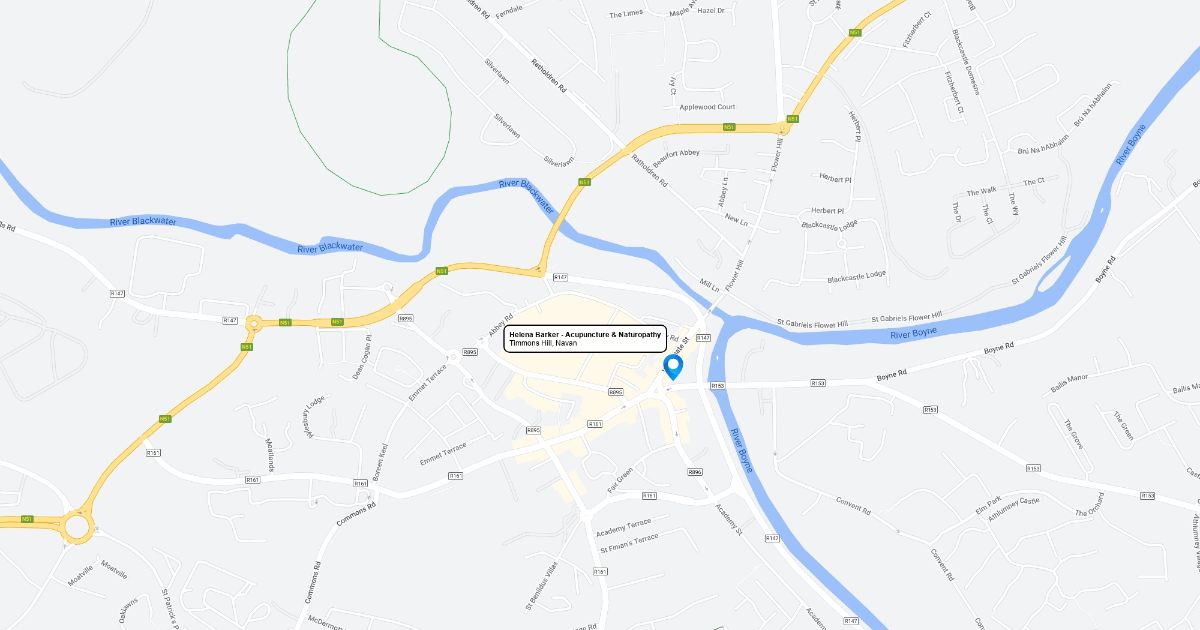This screenshot has height=630, width=1200.
Task: Click the R153 shield beside the pin
Action: click(x=716, y=385)
